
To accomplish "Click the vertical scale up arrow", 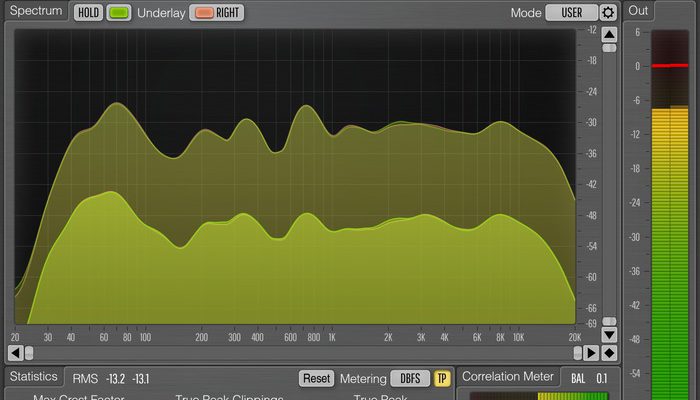I will click(x=609, y=32).
